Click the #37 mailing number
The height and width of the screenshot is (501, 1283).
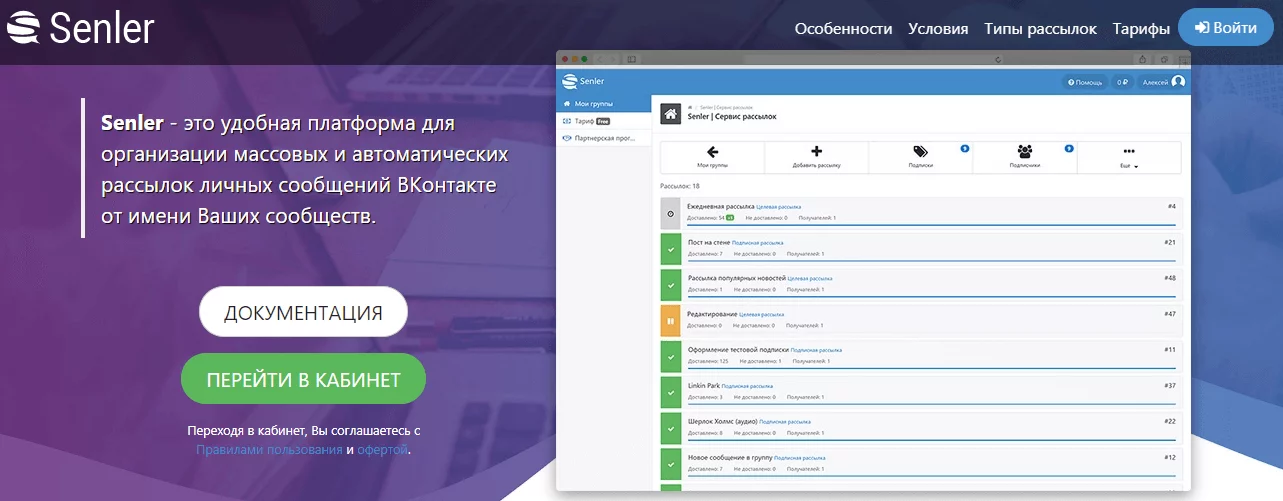pyautogui.click(x=1170, y=385)
